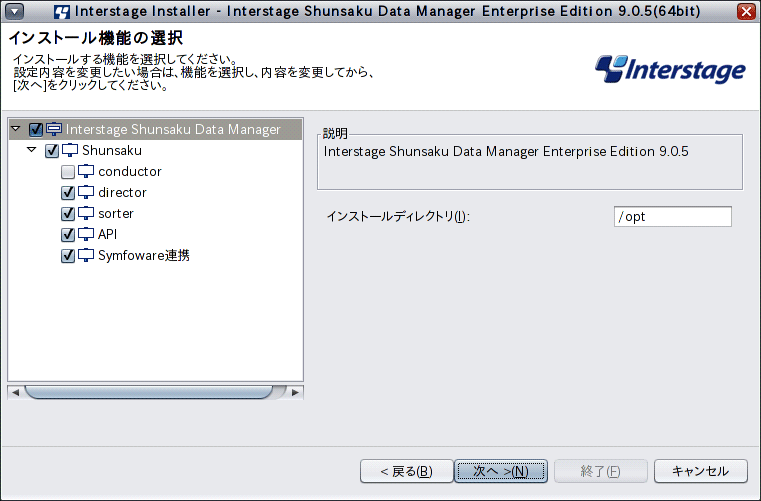This screenshot has height=501, width=761.
Task: Click the Interstage Installer title bar icon
Action: tap(62, 11)
